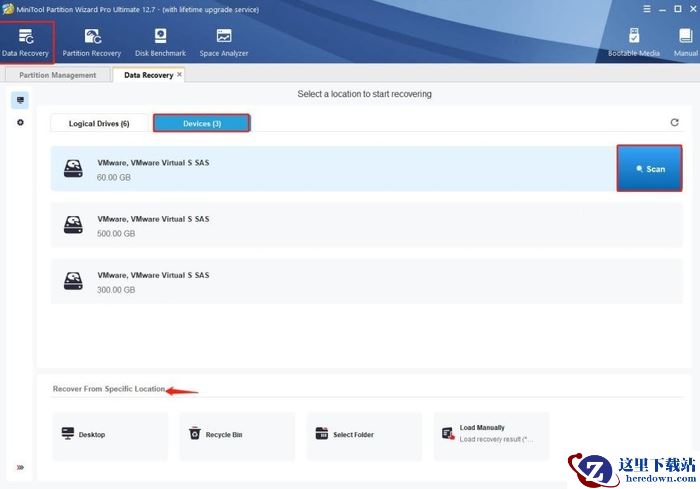Choose Select Folder to recover from
This screenshot has width=700, height=489.
pos(364,436)
